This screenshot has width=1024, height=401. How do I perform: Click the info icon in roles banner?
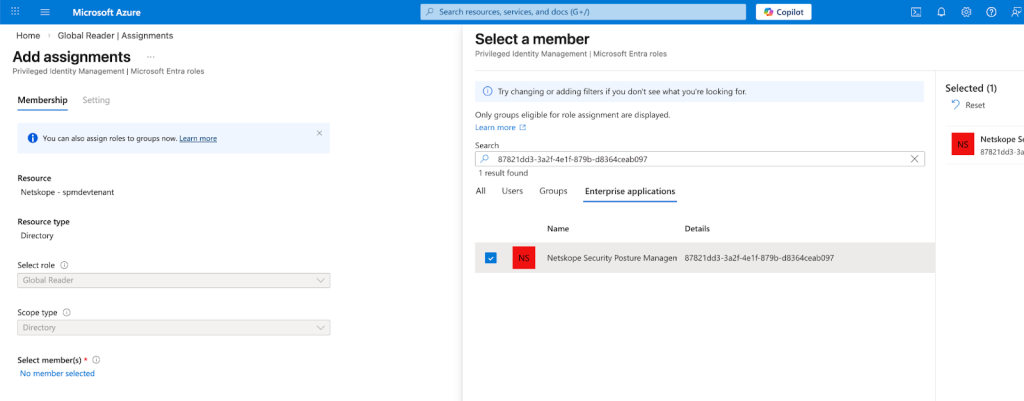[x=33, y=138]
